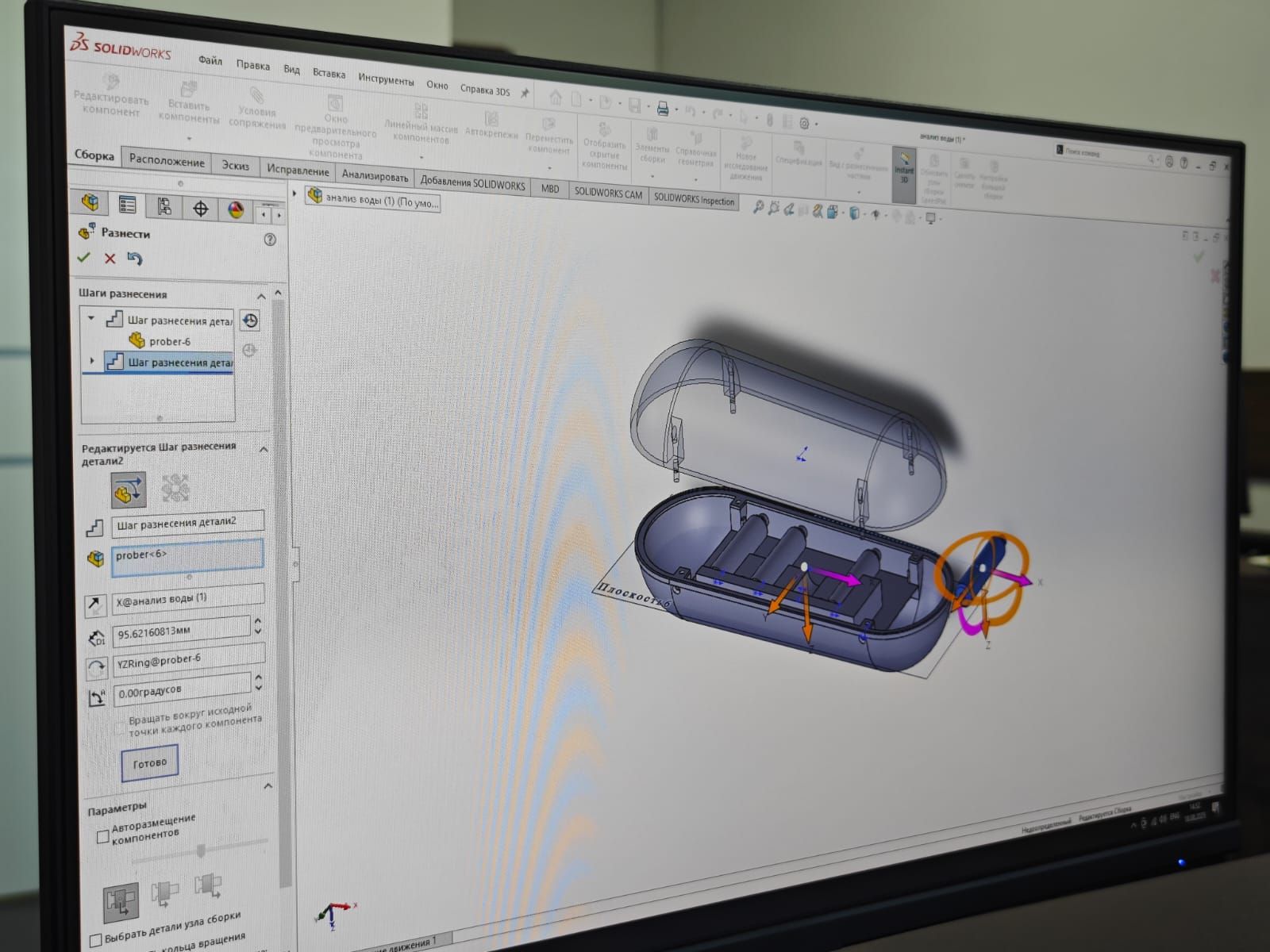Click the Zoom to Fit magnifier icon
This screenshot has height=952, width=1270.
[x=758, y=208]
